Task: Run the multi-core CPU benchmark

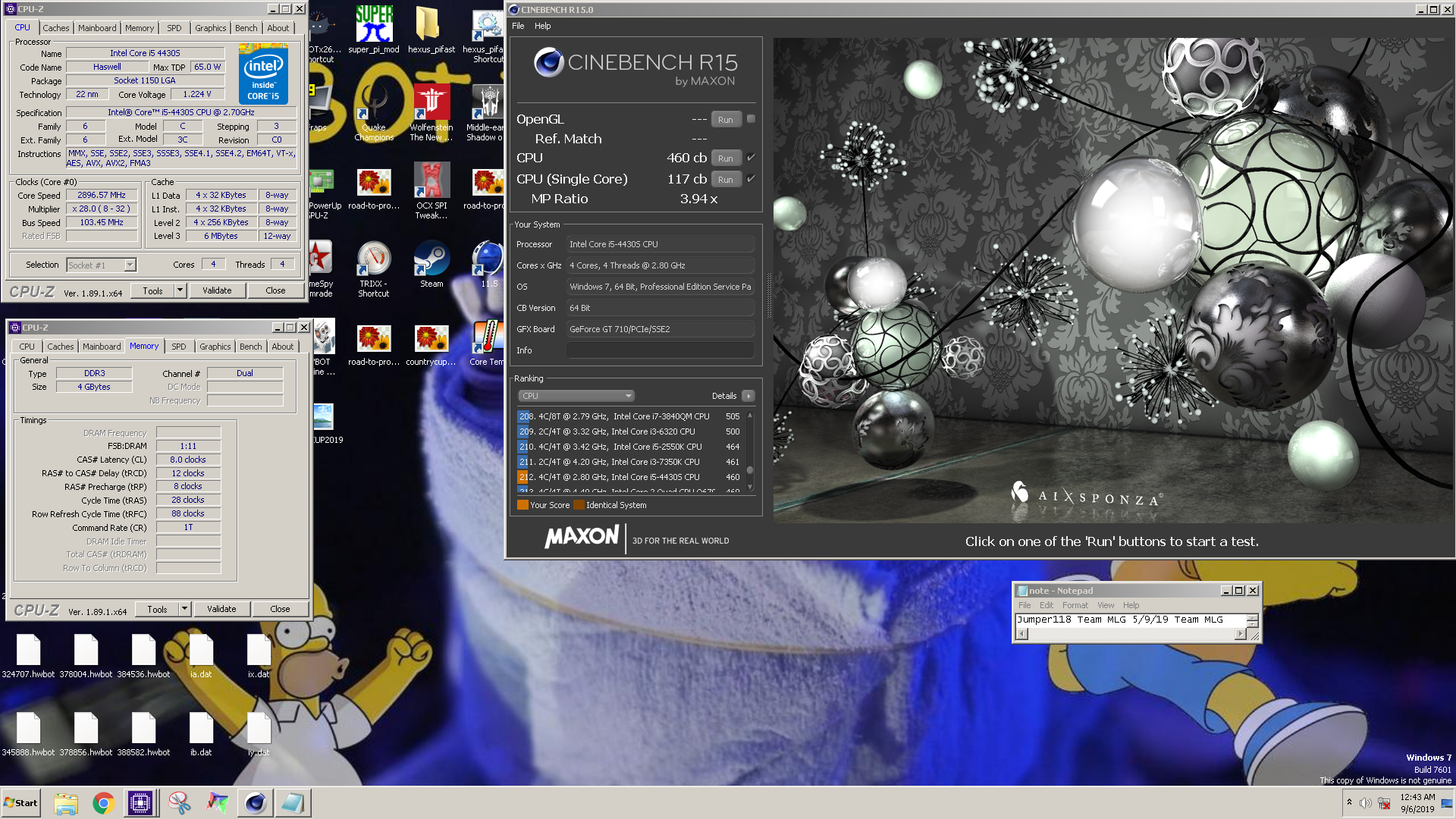Action: 726,158
